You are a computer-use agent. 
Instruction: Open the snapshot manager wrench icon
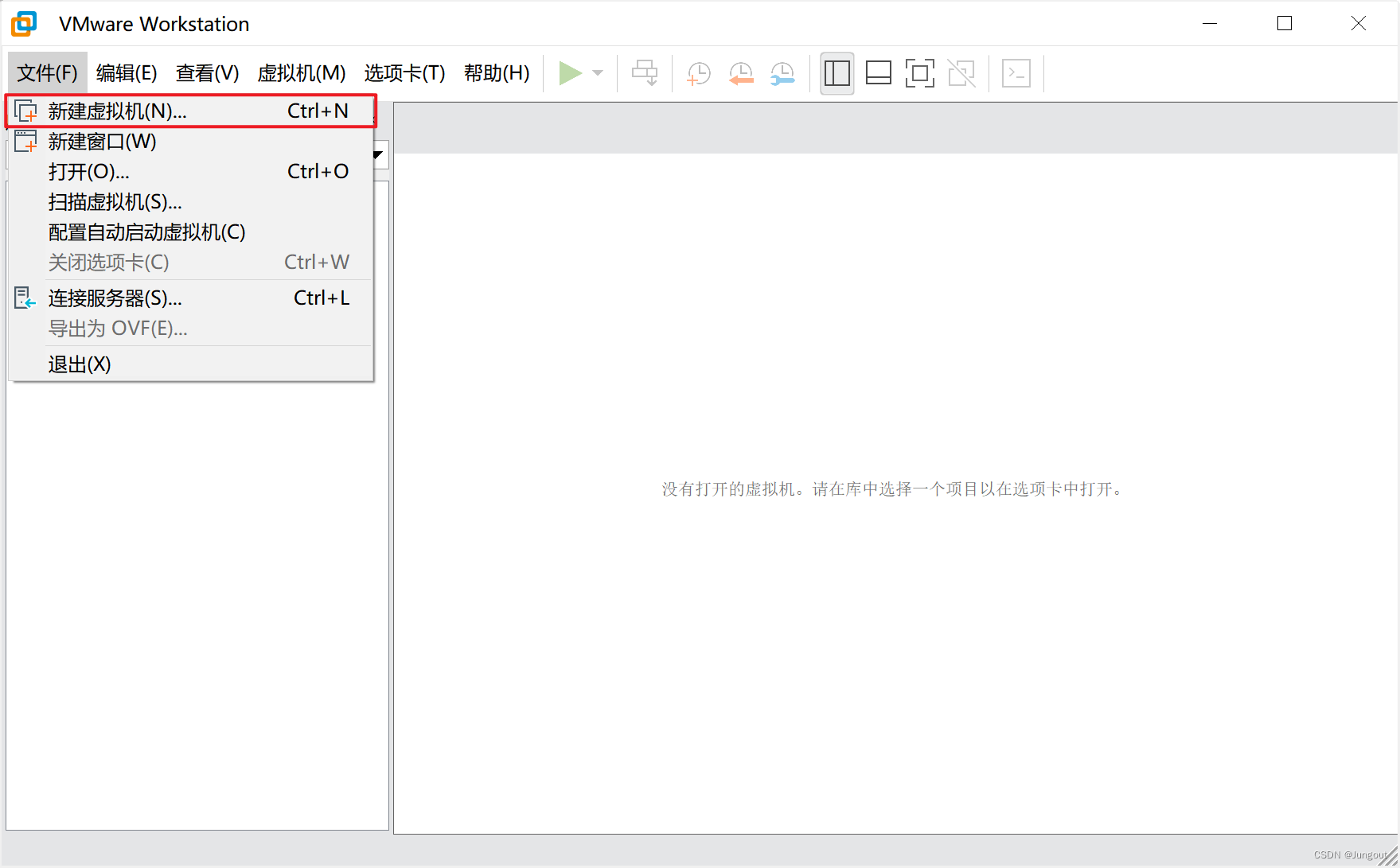click(x=782, y=73)
